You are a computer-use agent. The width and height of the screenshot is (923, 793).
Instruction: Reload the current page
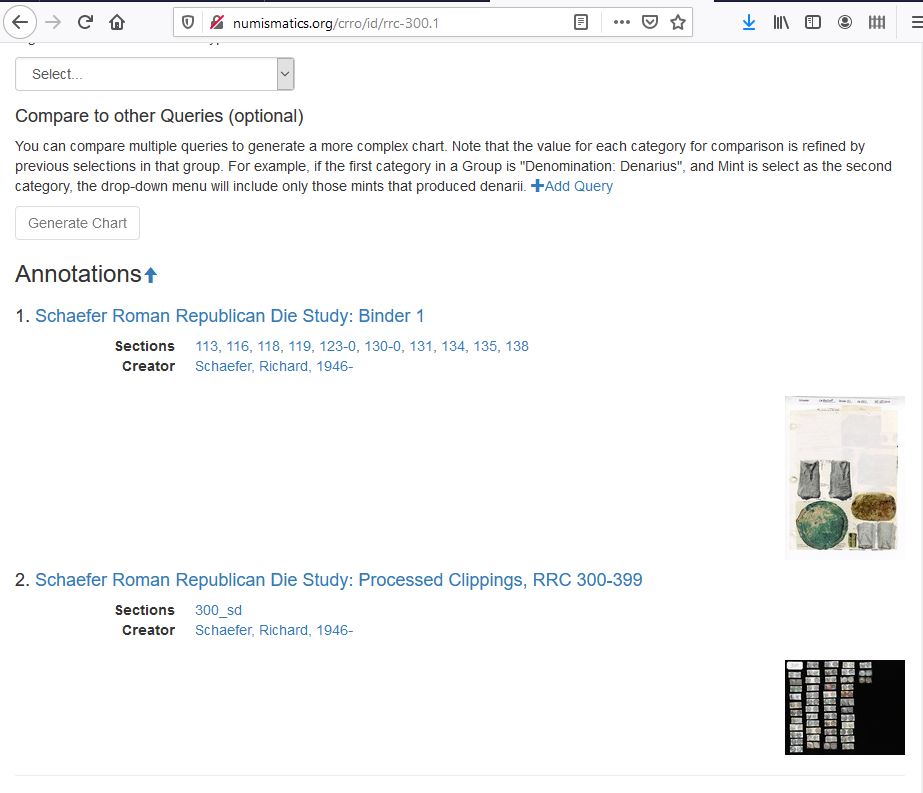coord(85,22)
